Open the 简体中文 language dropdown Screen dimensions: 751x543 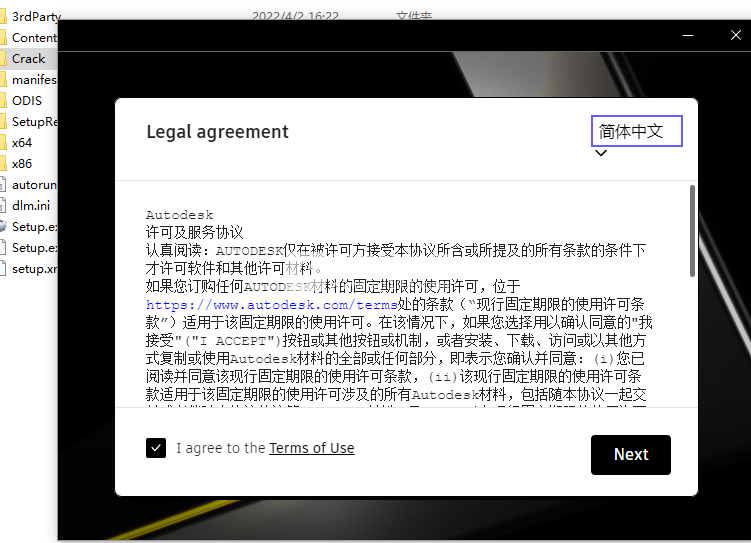(637, 131)
